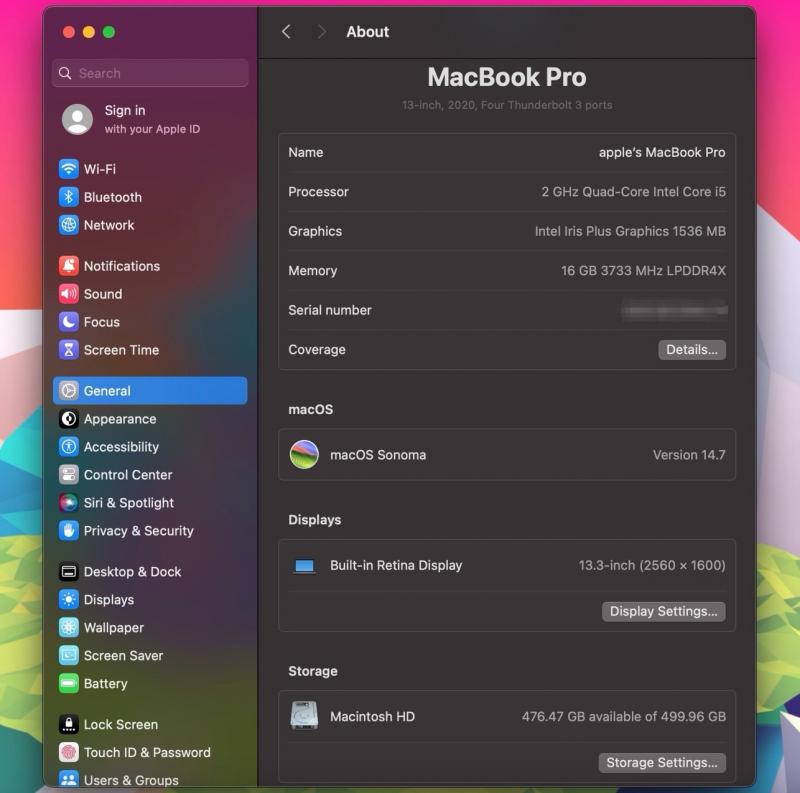Click the Siri & Spotlight icon
The image size is (800, 793).
tap(68, 503)
